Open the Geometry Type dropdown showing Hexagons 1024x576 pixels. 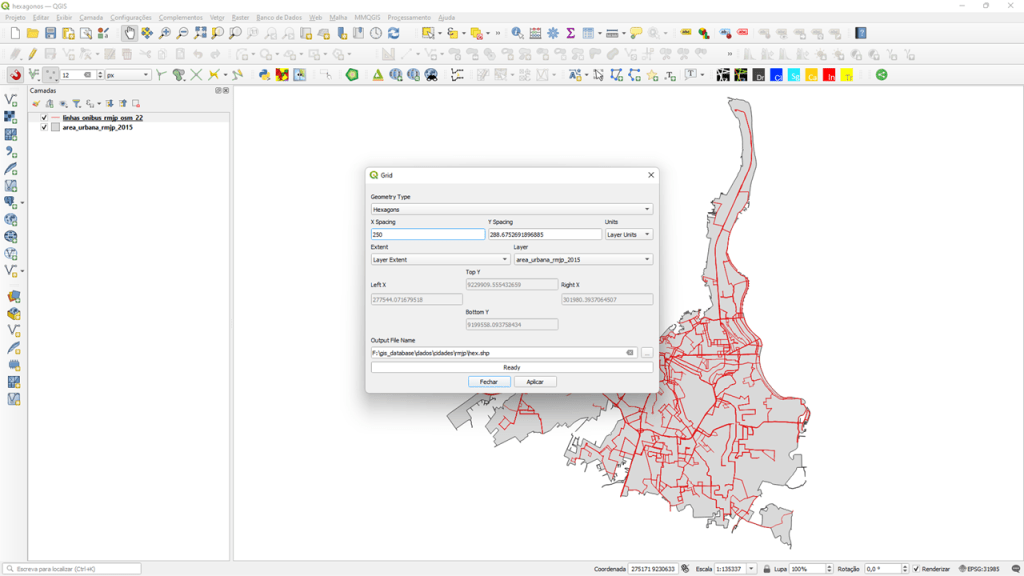[x=511, y=209]
